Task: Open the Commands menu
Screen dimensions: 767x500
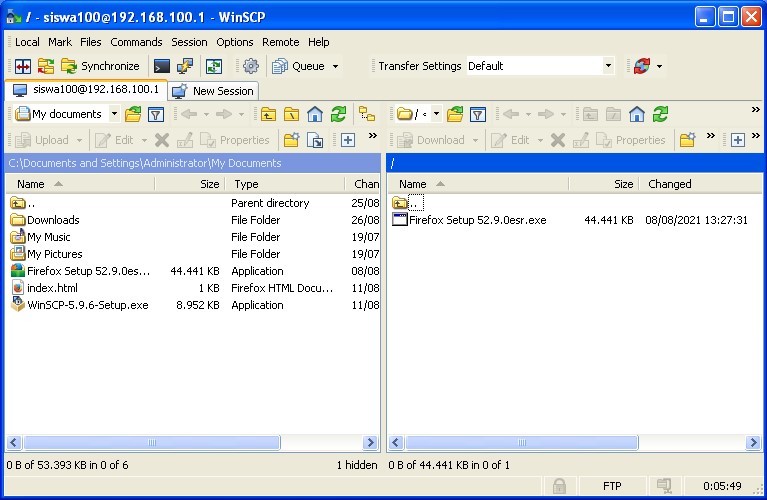Action: [x=136, y=42]
